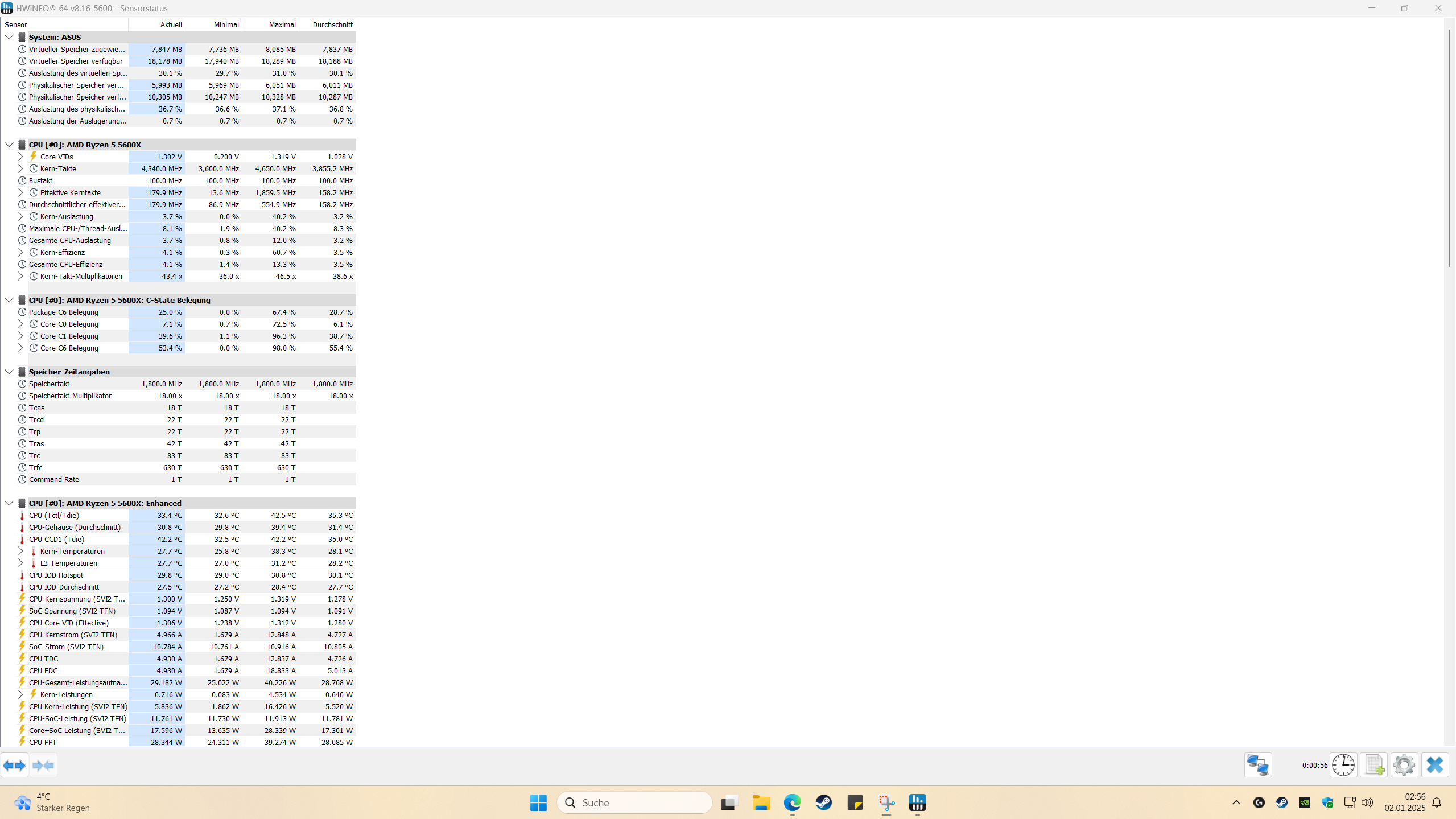Expand the Kern-Temperaturen row
The image size is (1456, 819).
[x=20, y=551]
